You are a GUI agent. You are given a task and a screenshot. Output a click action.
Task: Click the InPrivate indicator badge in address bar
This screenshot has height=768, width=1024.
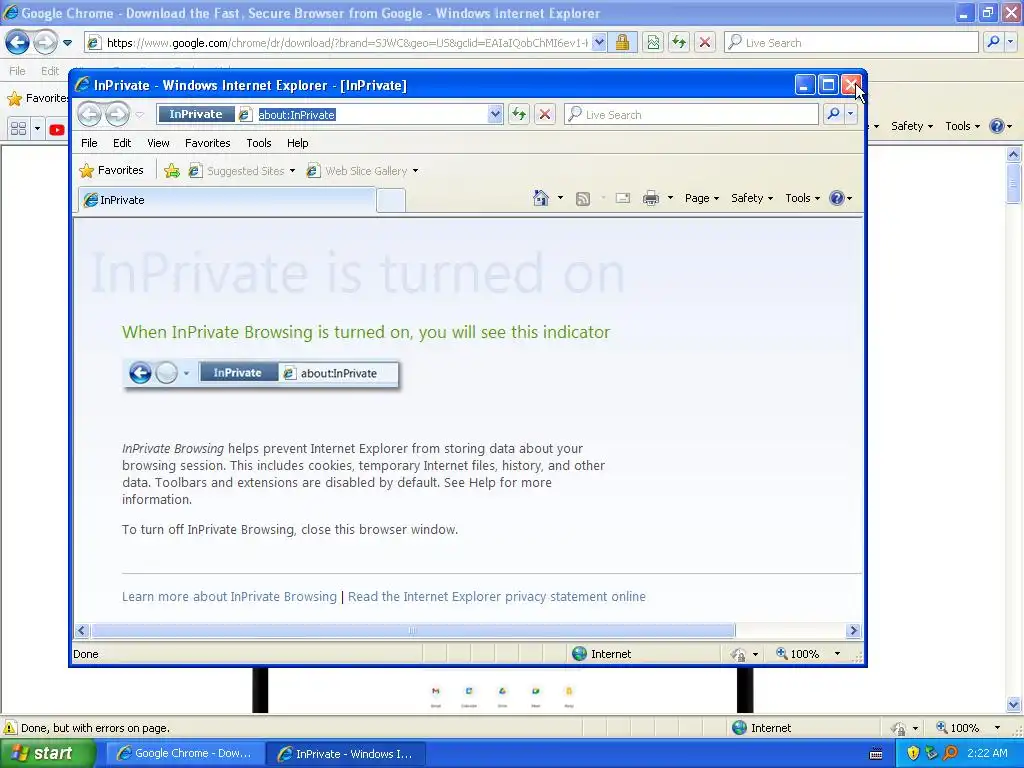point(196,114)
